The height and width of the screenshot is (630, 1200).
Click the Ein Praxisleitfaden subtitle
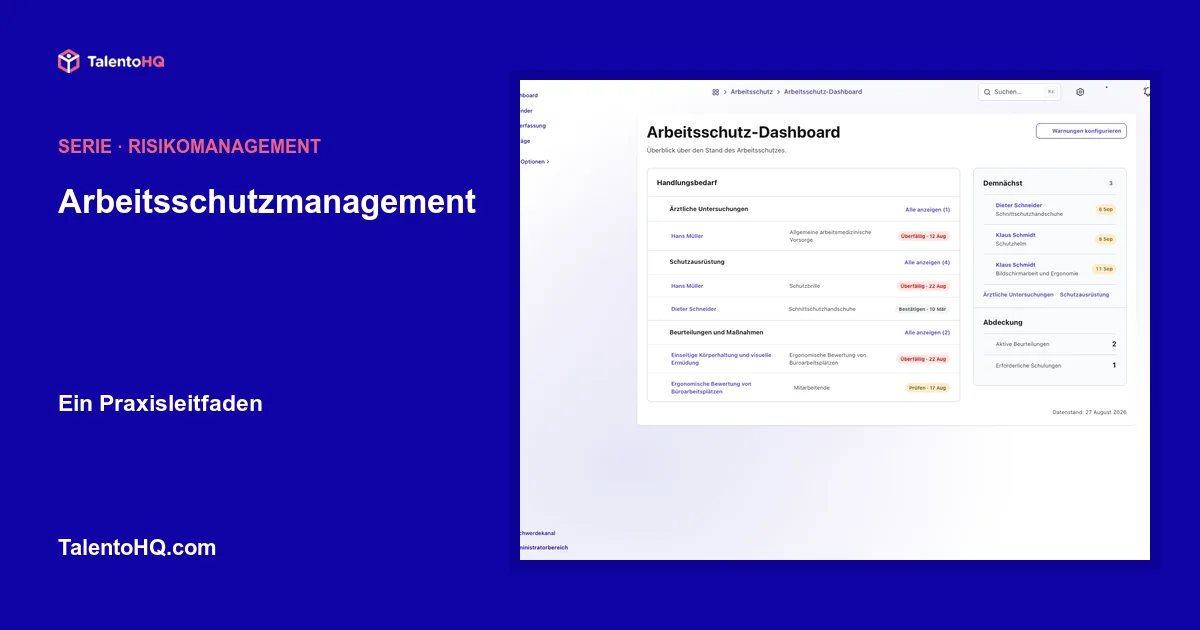click(x=160, y=404)
